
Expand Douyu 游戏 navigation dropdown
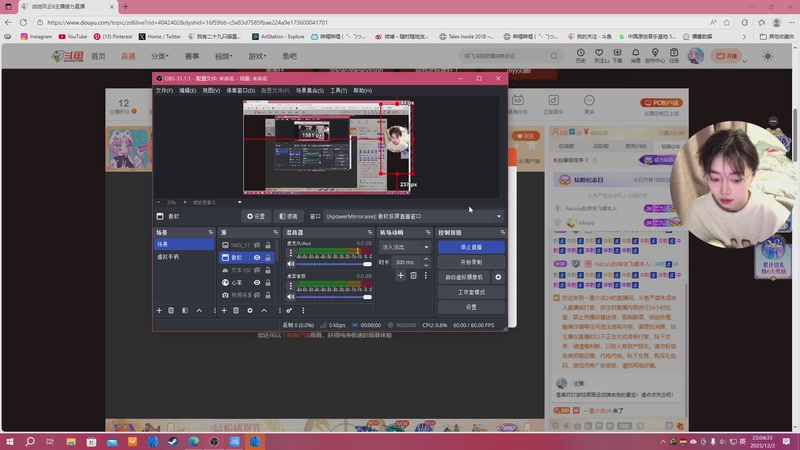pos(257,56)
